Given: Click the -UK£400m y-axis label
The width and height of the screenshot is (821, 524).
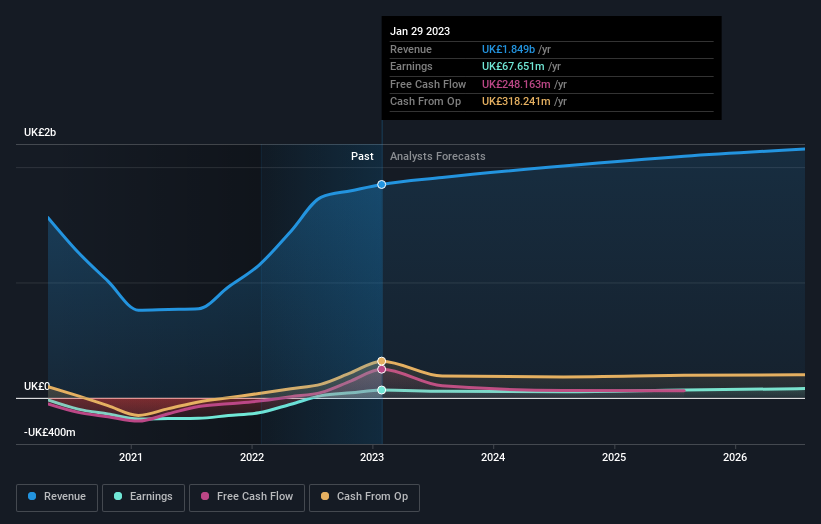Looking at the screenshot, I should click(x=50, y=432).
